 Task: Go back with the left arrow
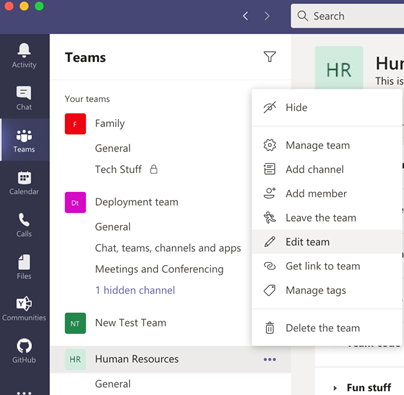246,16
